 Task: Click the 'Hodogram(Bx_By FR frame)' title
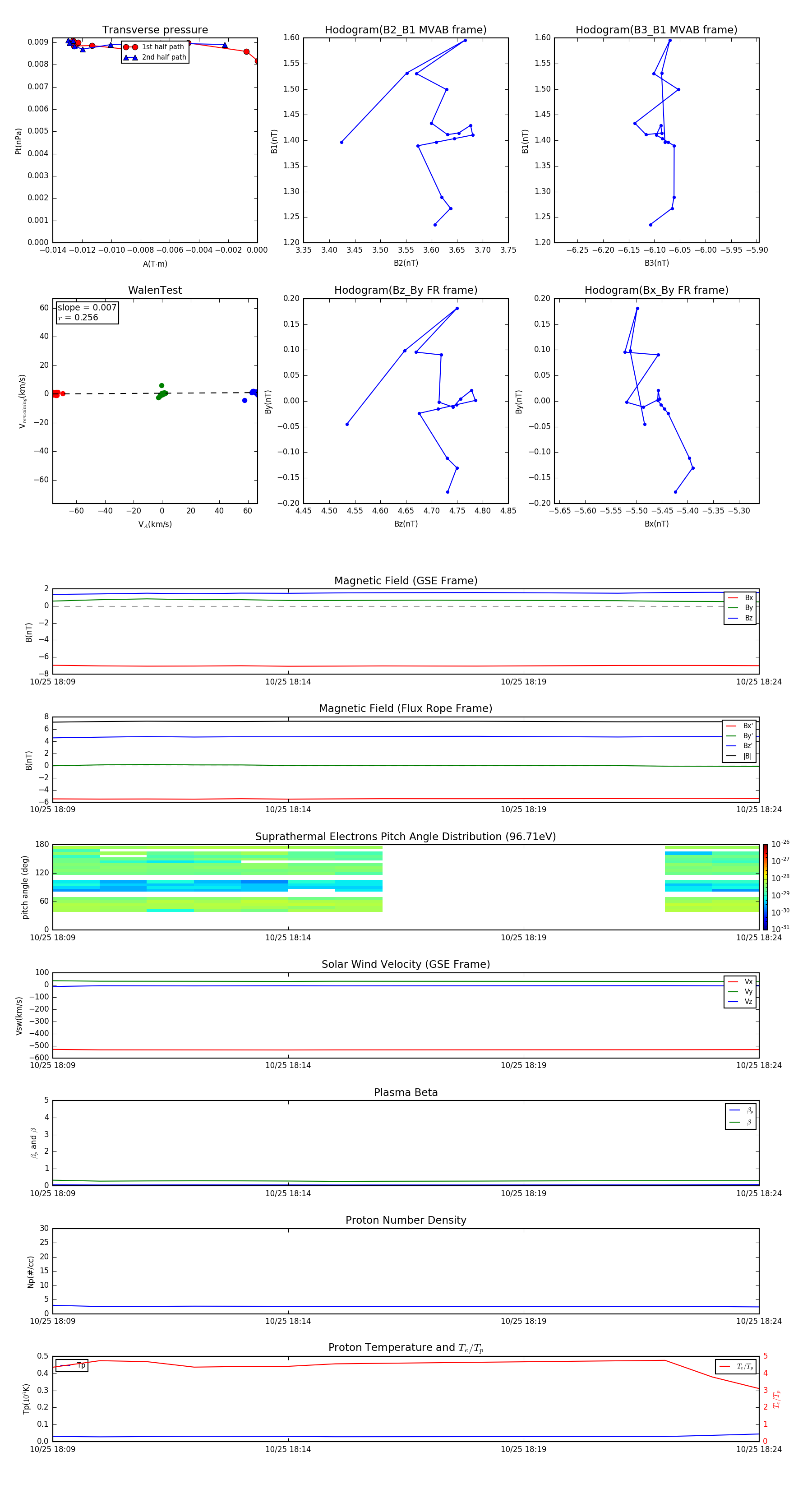pos(656,290)
